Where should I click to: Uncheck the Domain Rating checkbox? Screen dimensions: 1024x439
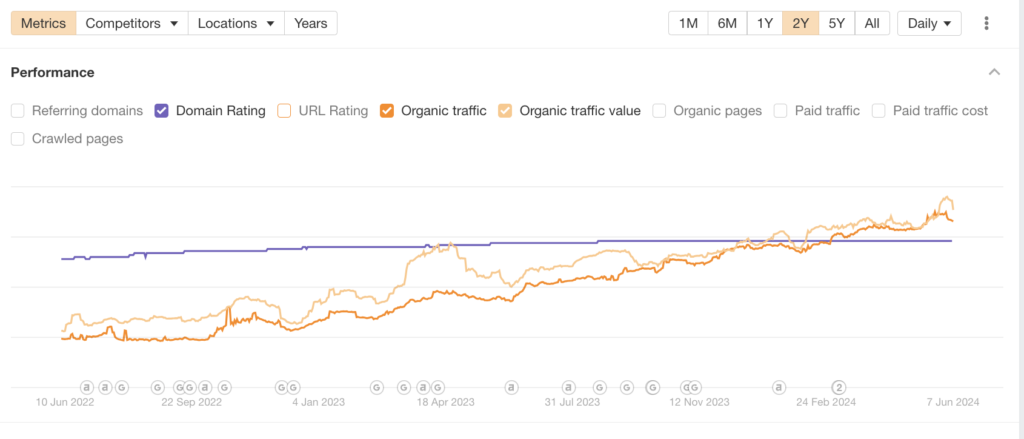(x=162, y=111)
